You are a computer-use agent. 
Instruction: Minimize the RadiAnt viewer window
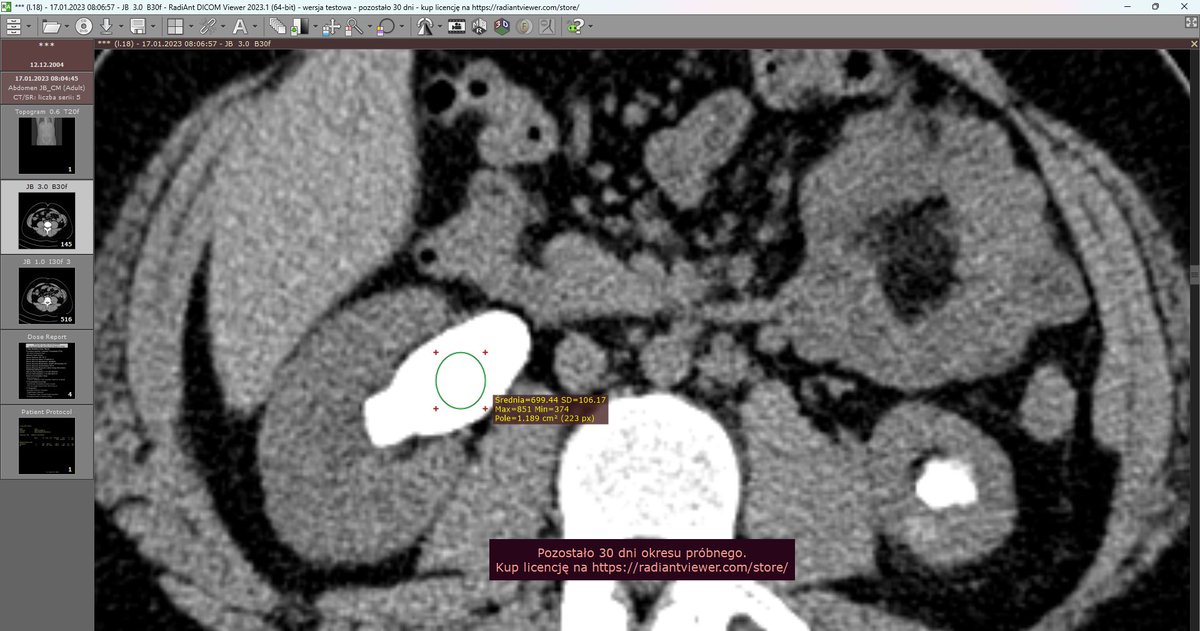1129,6
